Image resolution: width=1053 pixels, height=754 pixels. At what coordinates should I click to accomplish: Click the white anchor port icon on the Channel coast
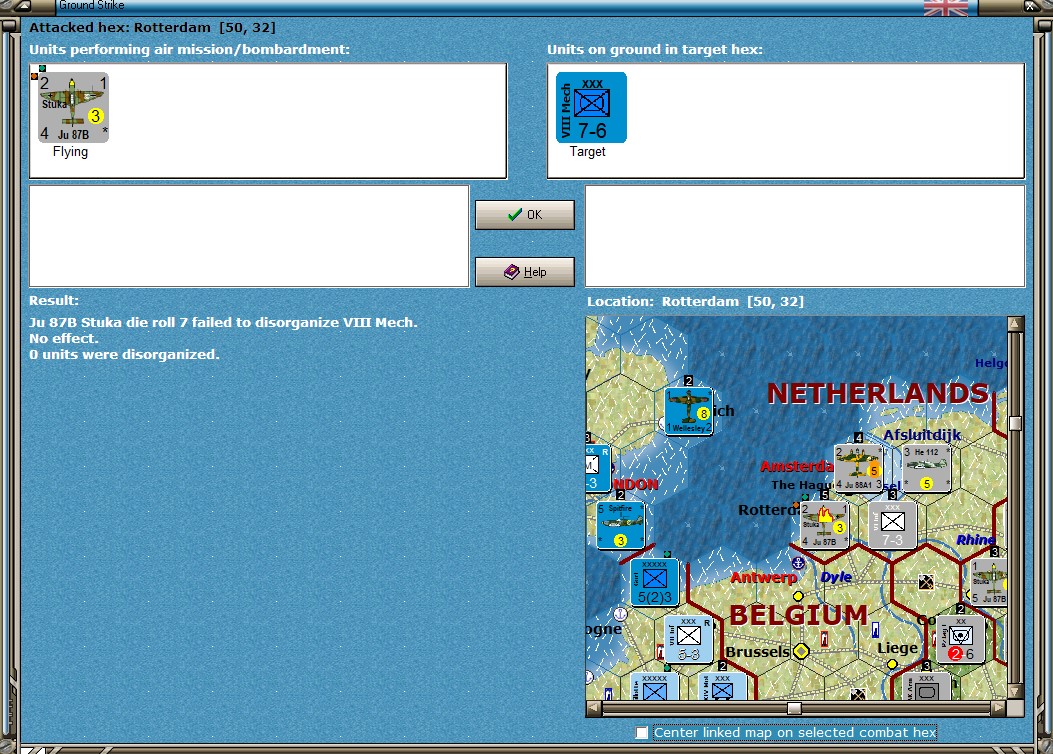tap(621, 614)
